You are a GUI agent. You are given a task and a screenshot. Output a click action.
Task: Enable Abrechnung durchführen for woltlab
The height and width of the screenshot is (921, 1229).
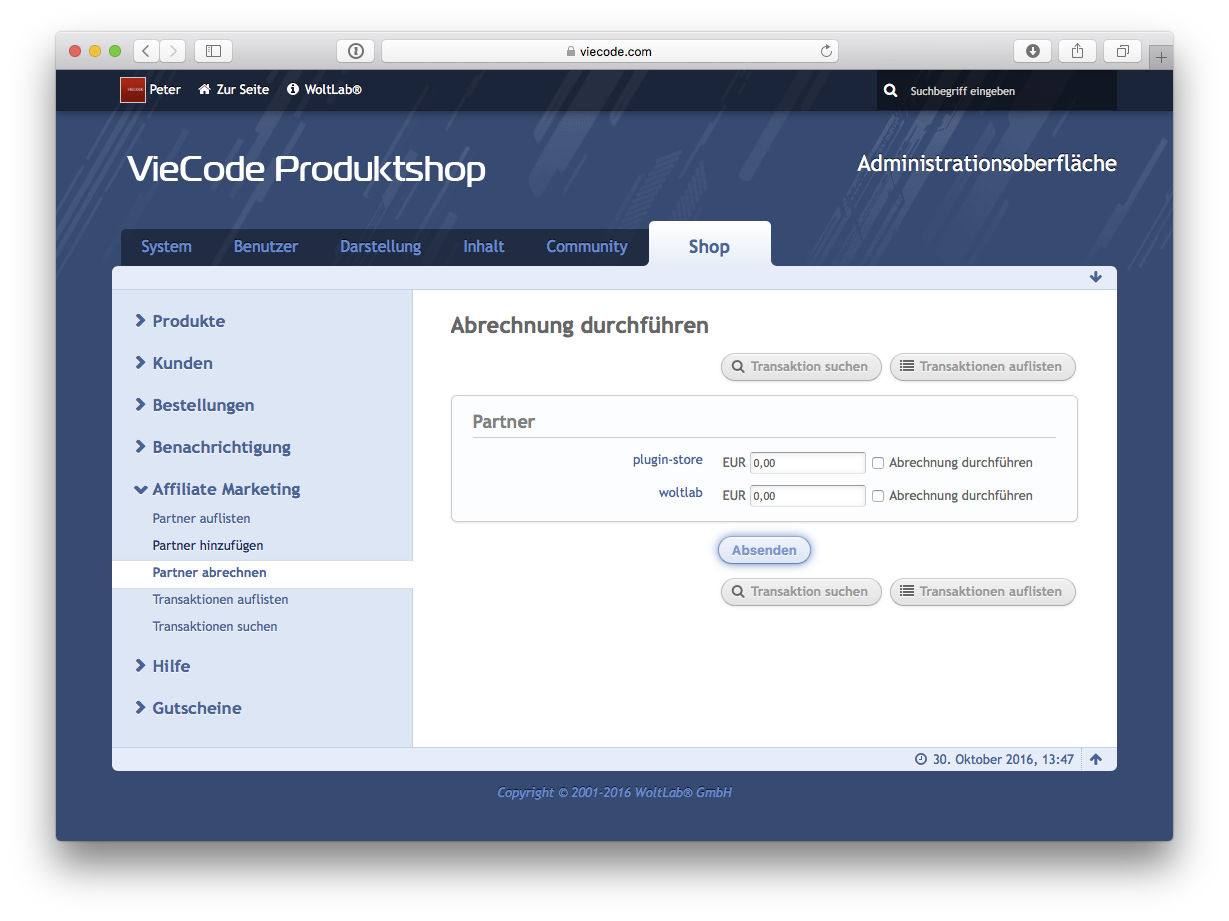[878, 496]
